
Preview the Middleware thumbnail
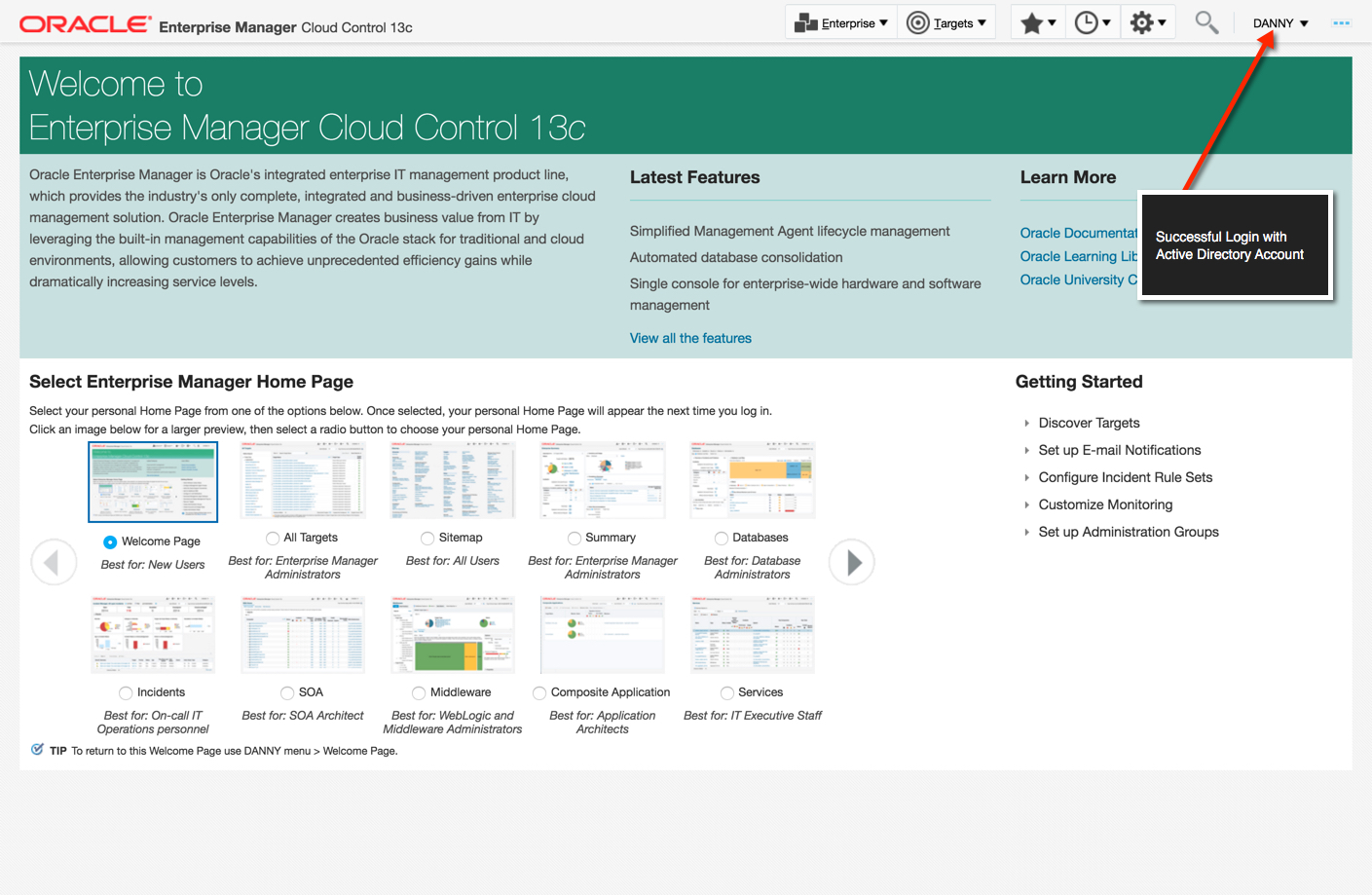(453, 635)
